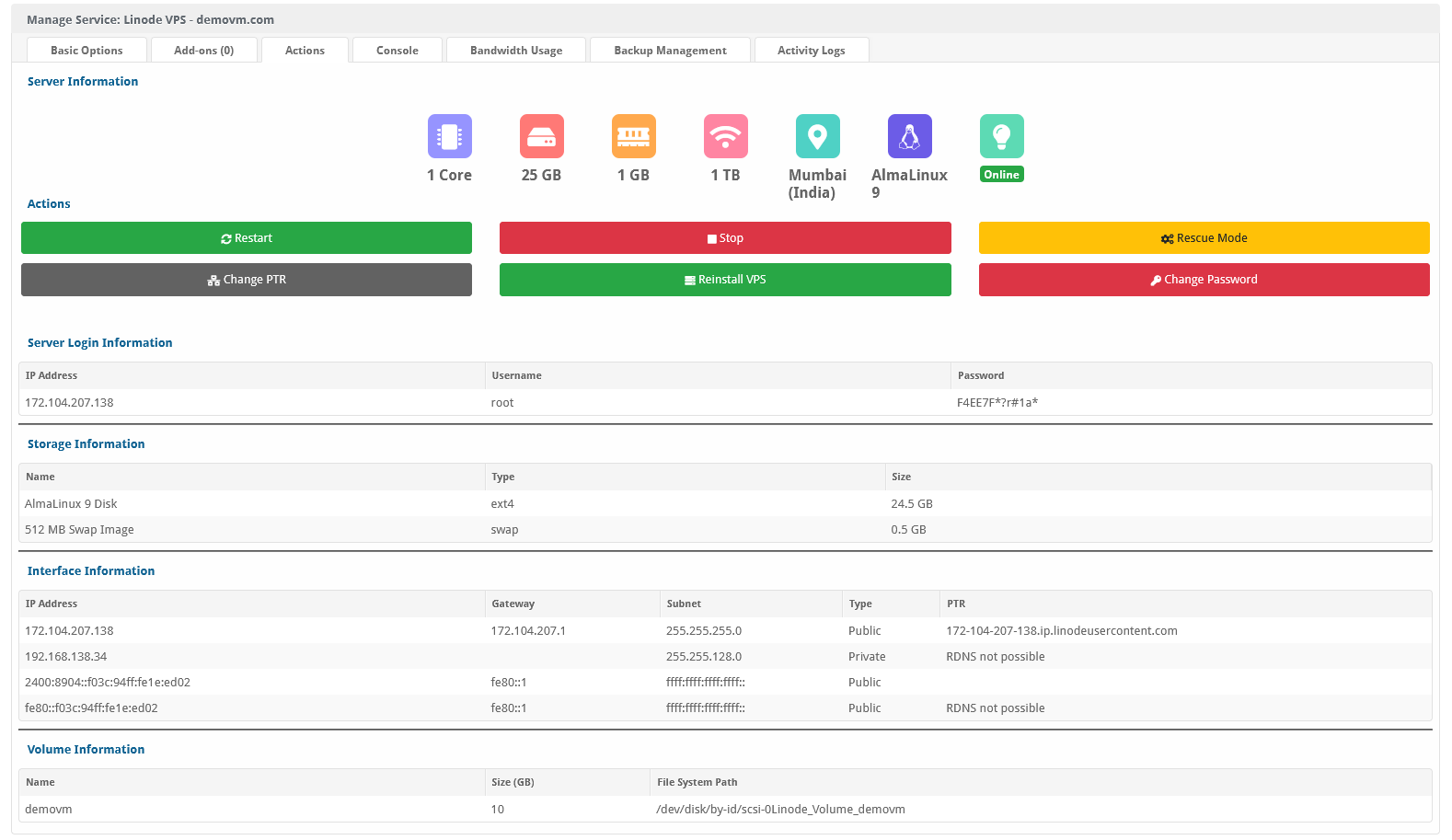Viewport: 1452px width, 840px height.
Task: Click the purple CPU core icon
Action: pyautogui.click(x=449, y=136)
